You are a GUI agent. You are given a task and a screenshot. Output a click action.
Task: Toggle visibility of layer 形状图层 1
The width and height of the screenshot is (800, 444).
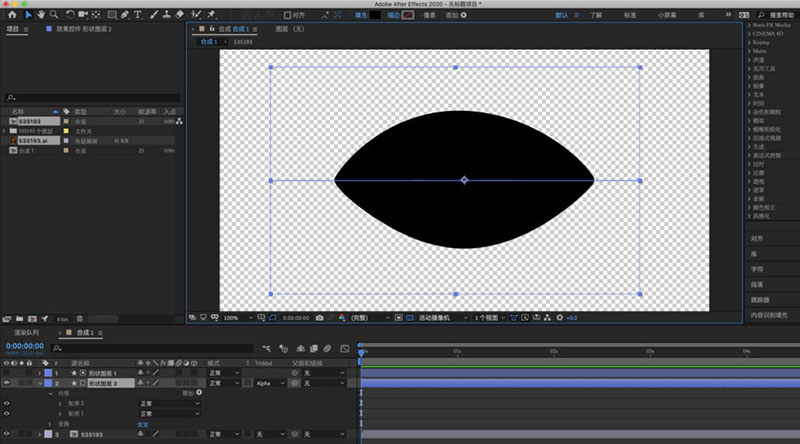pyautogui.click(x=8, y=373)
